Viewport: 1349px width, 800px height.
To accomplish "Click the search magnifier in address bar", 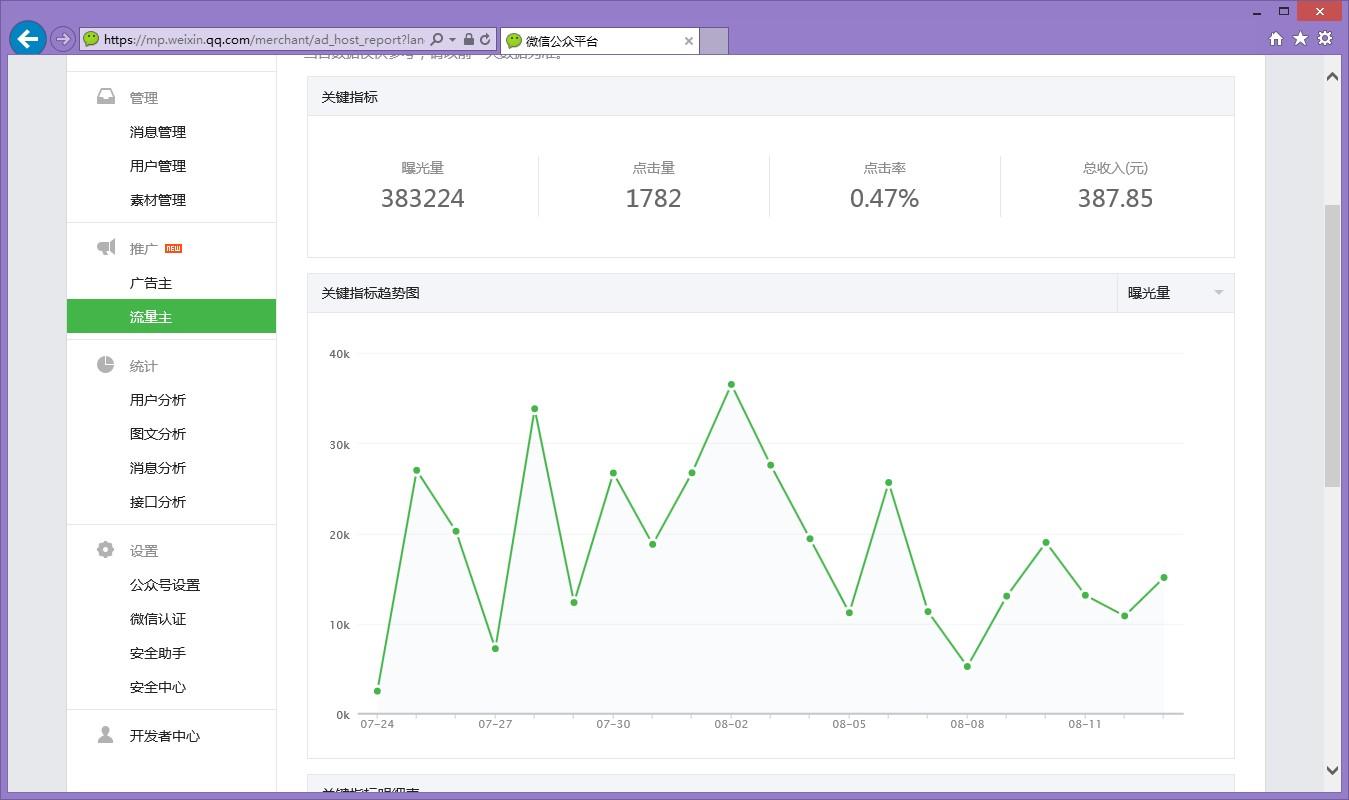I will tap(436, 40).
